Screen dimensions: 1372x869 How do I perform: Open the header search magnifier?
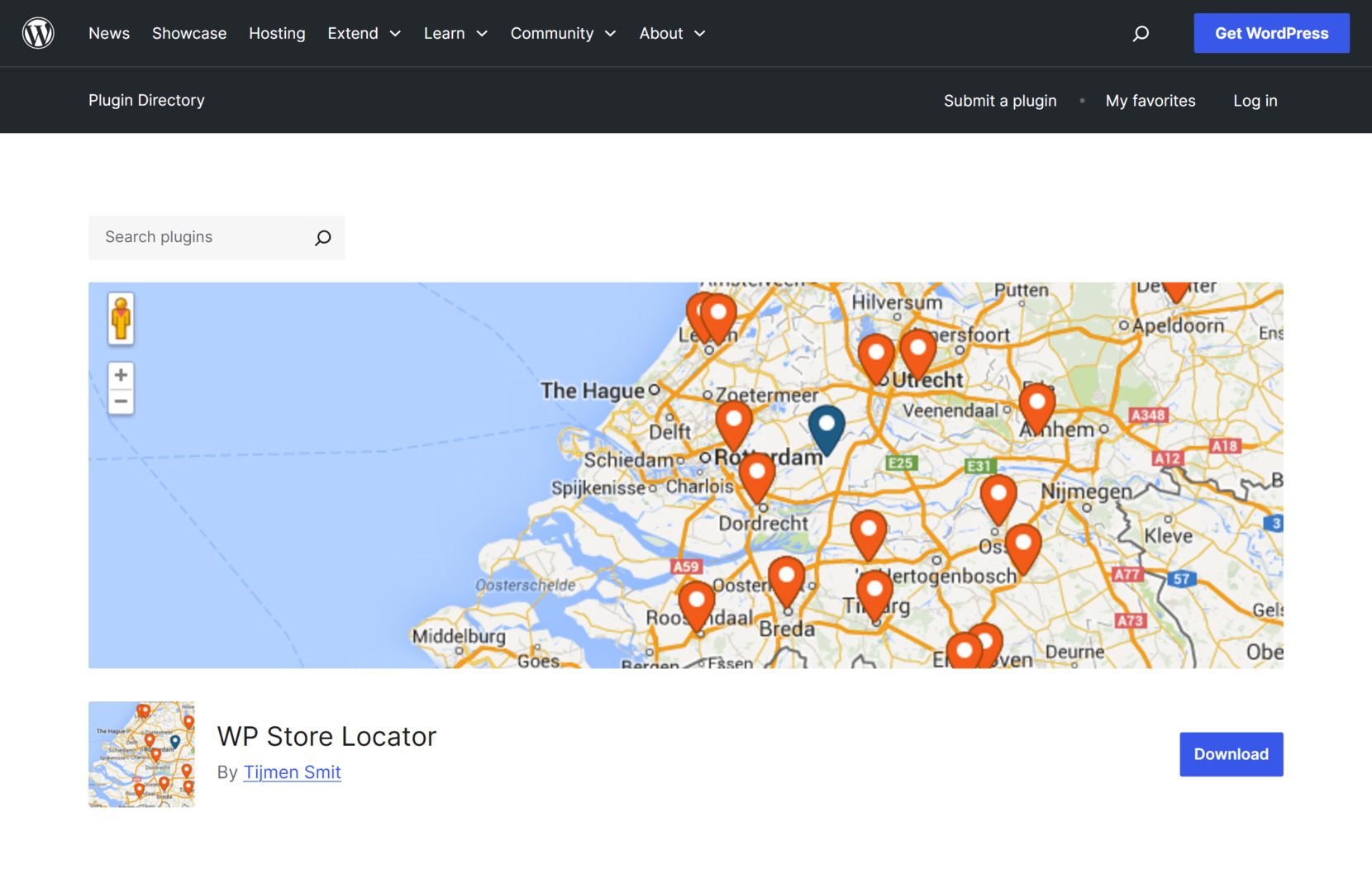click(x=1141, y=33)
